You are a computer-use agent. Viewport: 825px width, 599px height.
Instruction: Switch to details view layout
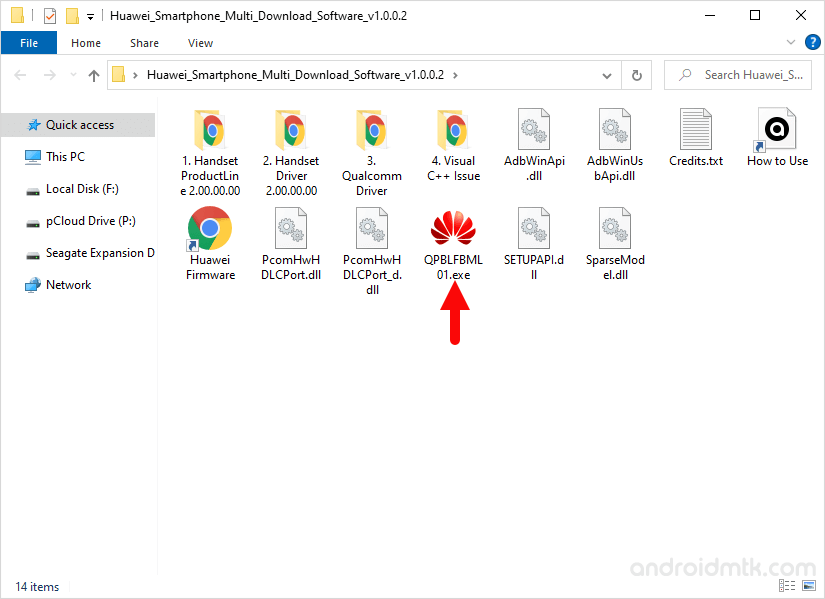(787, 585)
